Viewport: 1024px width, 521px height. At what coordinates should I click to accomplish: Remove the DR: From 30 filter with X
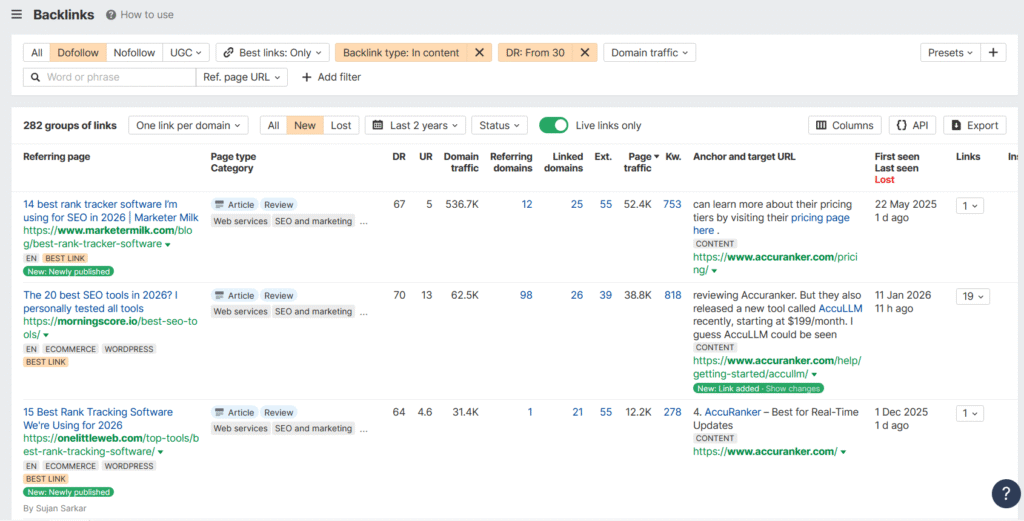[x=585, y=53]
